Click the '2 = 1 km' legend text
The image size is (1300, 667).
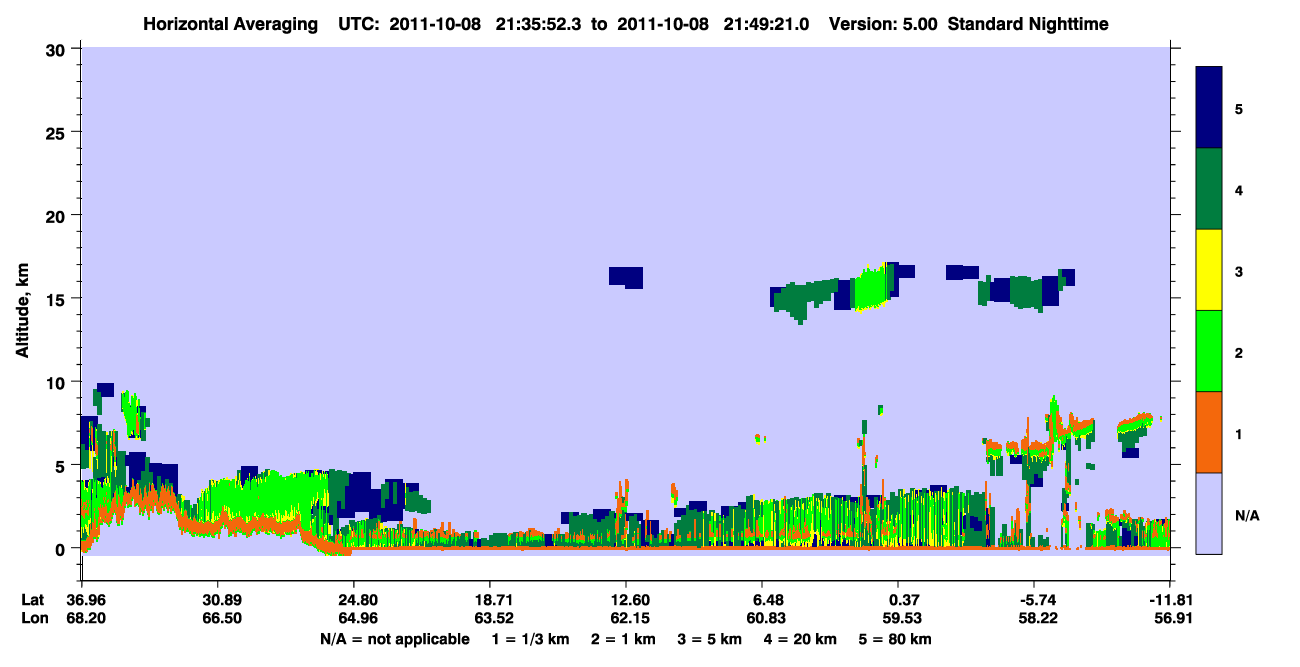[x=625, y=639]
